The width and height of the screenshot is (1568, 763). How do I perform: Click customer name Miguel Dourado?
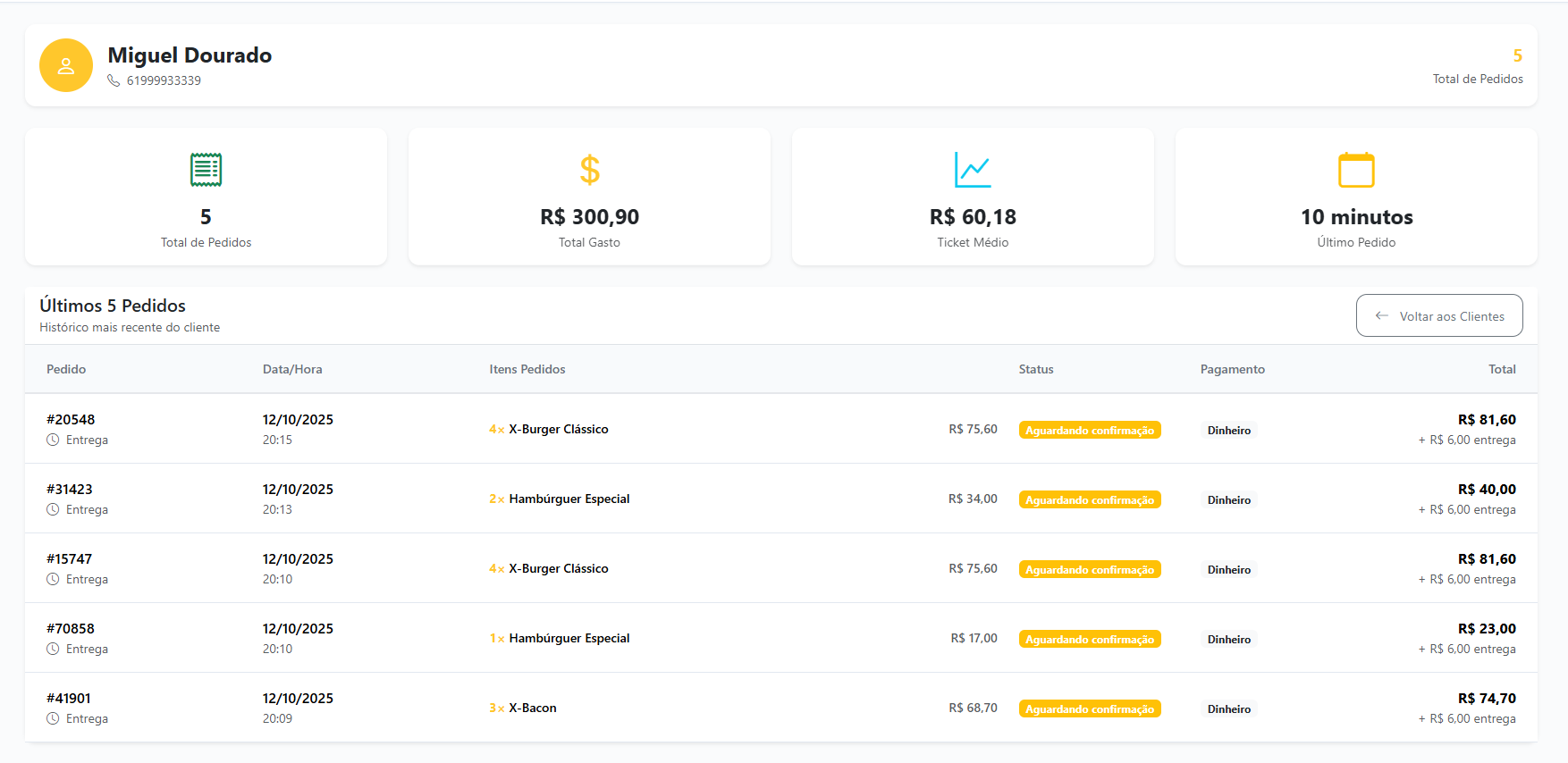190,55
